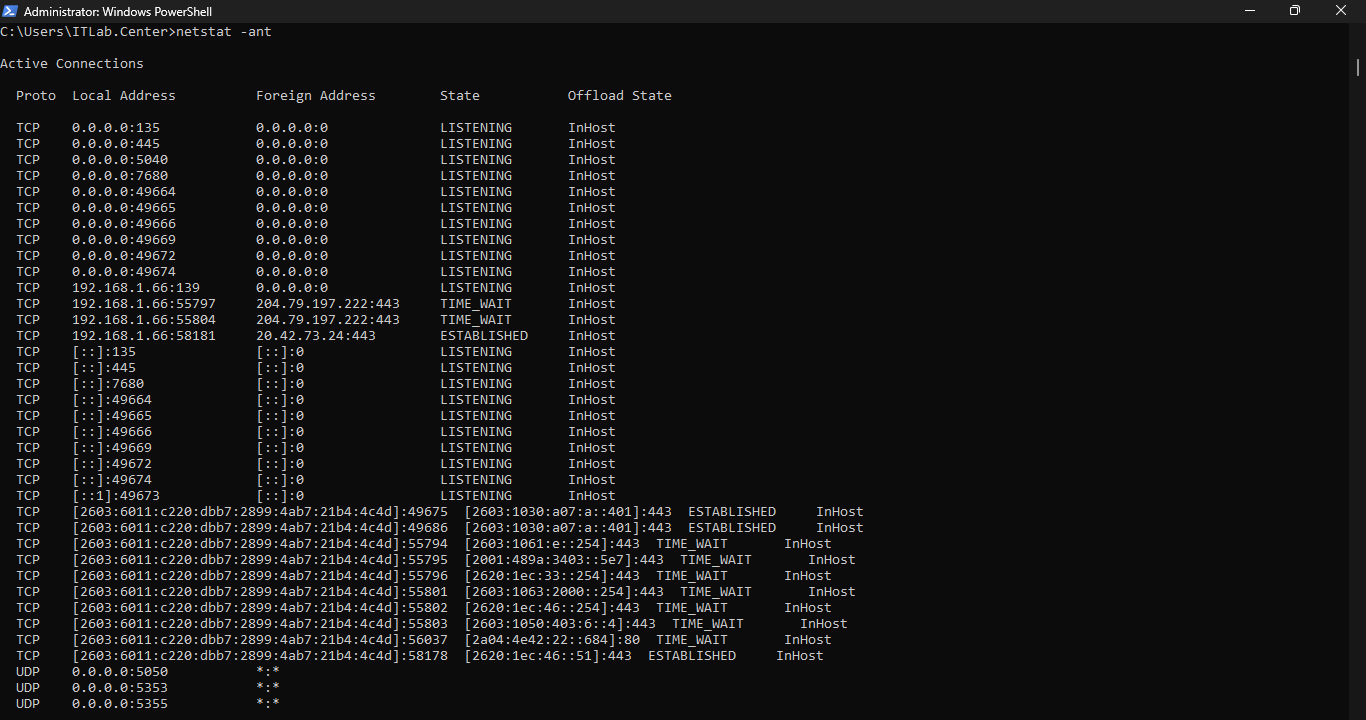Click foreign address [2a04:4e42:22::684]:80
1366x720 pixels.
click(x=552, y=640)
